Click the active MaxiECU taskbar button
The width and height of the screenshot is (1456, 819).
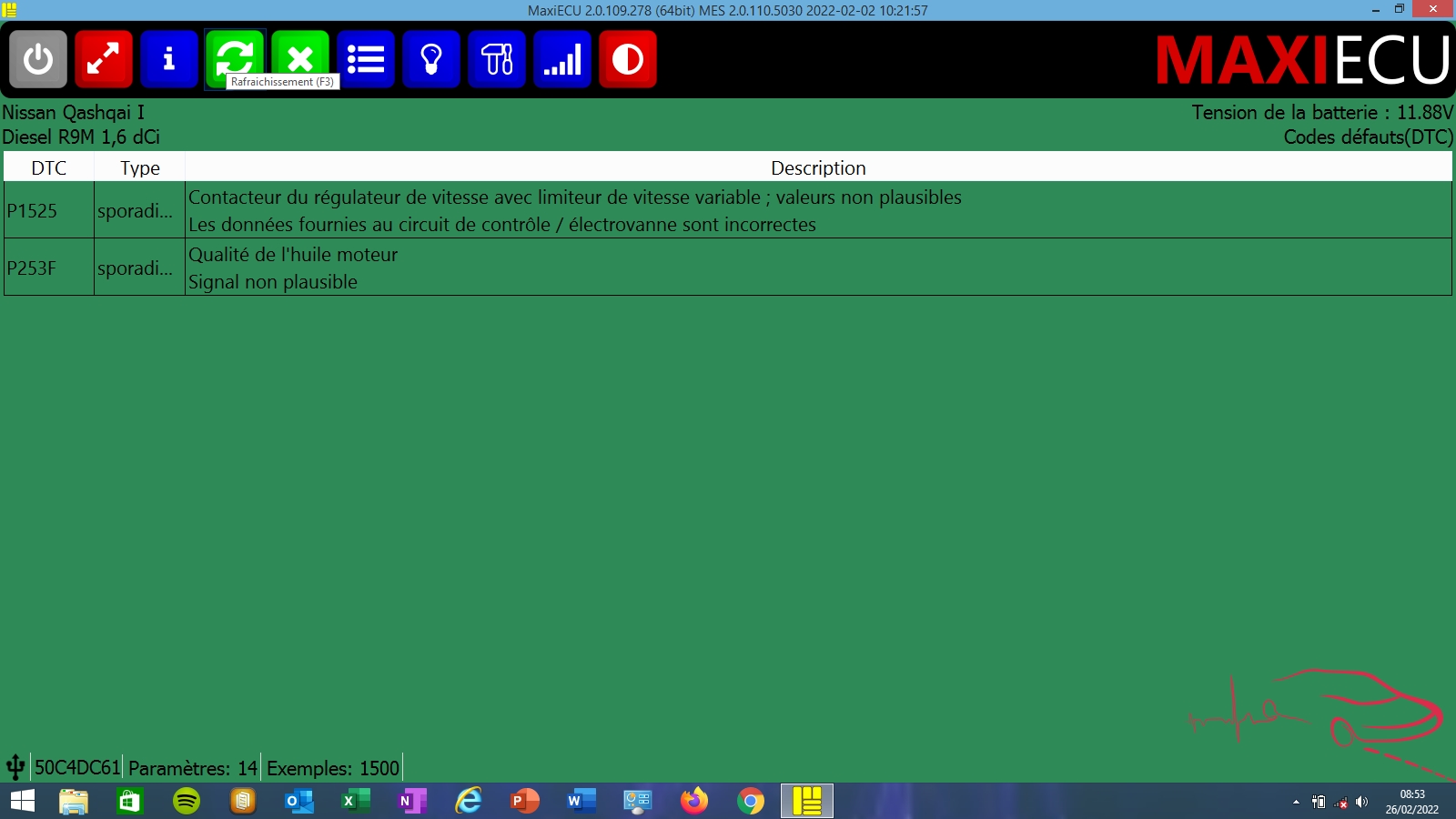pos(807,801)
